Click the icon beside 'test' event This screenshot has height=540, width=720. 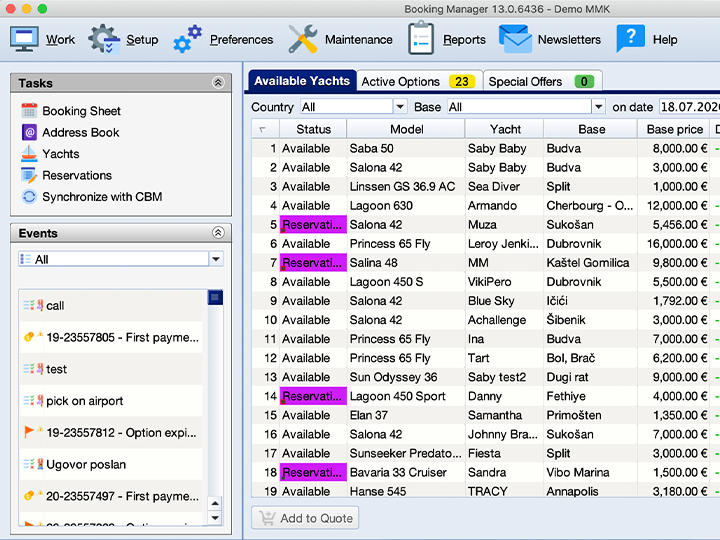click(x=34, y=369)
